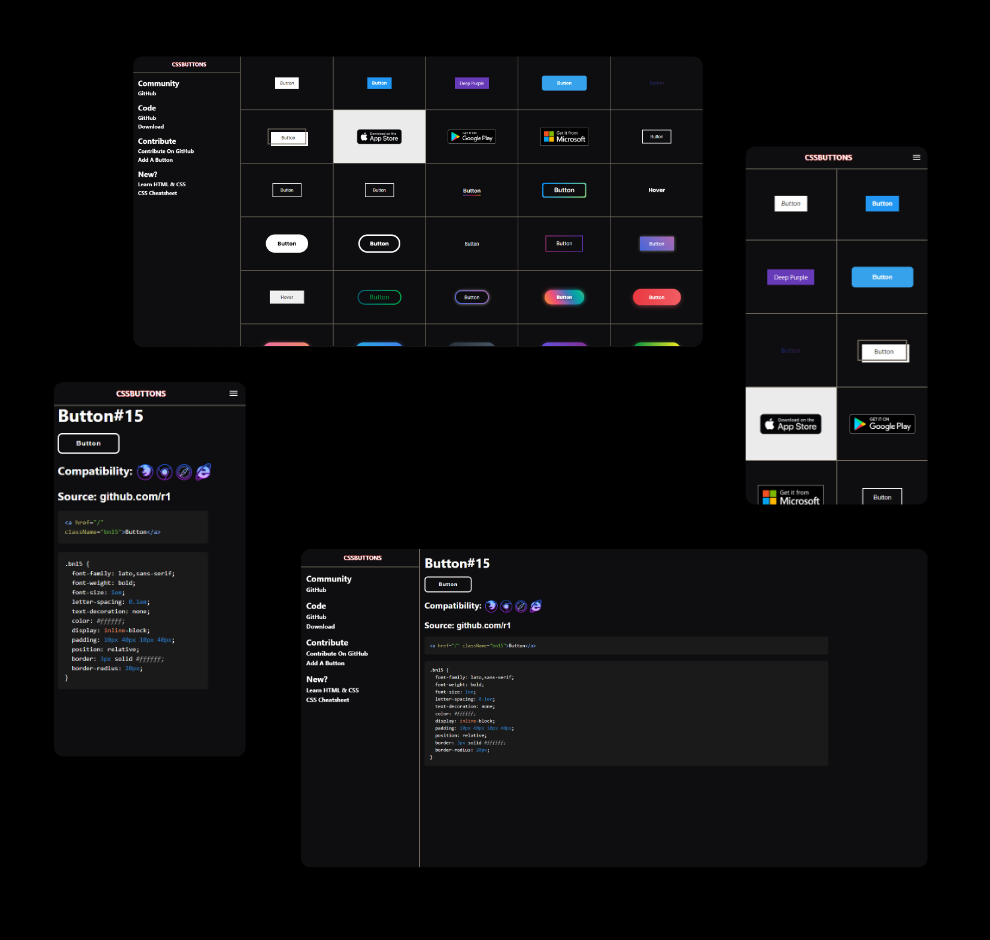Click Firefox compatibility icon in mobile Button#15 page
990x940 pixels.
click(145, 471)
